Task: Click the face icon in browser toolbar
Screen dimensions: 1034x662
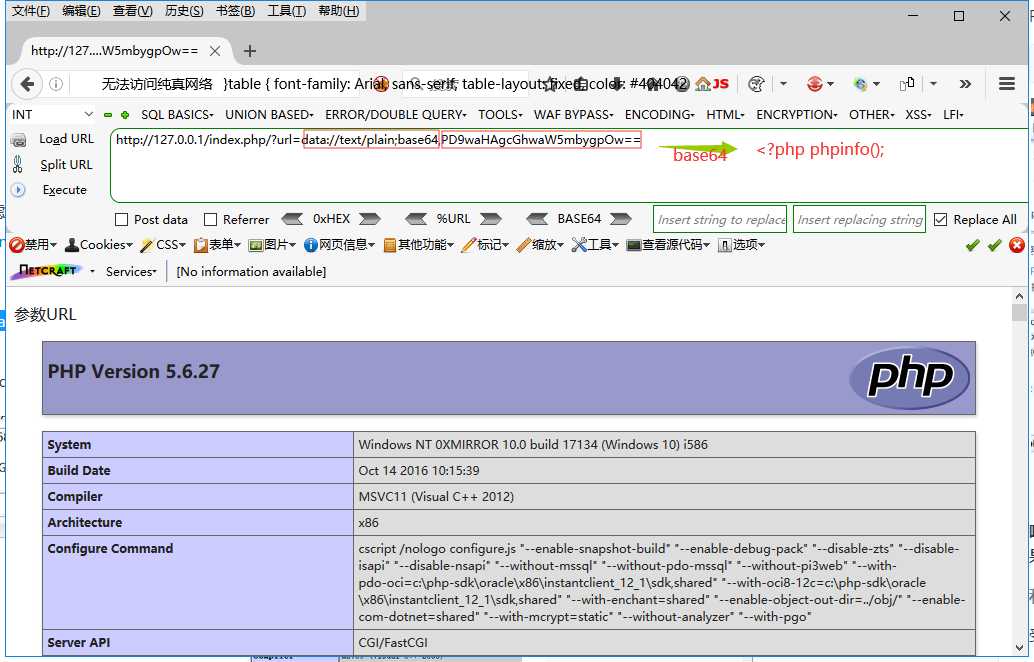Action: click(x=756, y=84)
